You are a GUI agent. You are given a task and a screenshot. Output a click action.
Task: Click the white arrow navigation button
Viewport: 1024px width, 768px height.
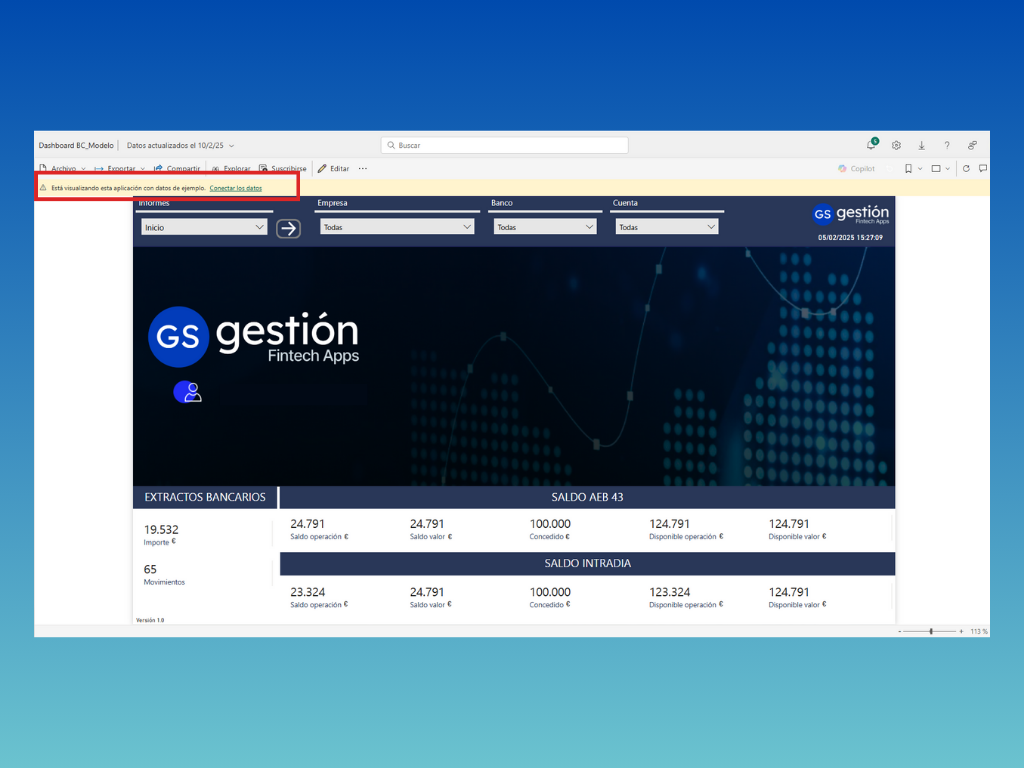point(288,229)
